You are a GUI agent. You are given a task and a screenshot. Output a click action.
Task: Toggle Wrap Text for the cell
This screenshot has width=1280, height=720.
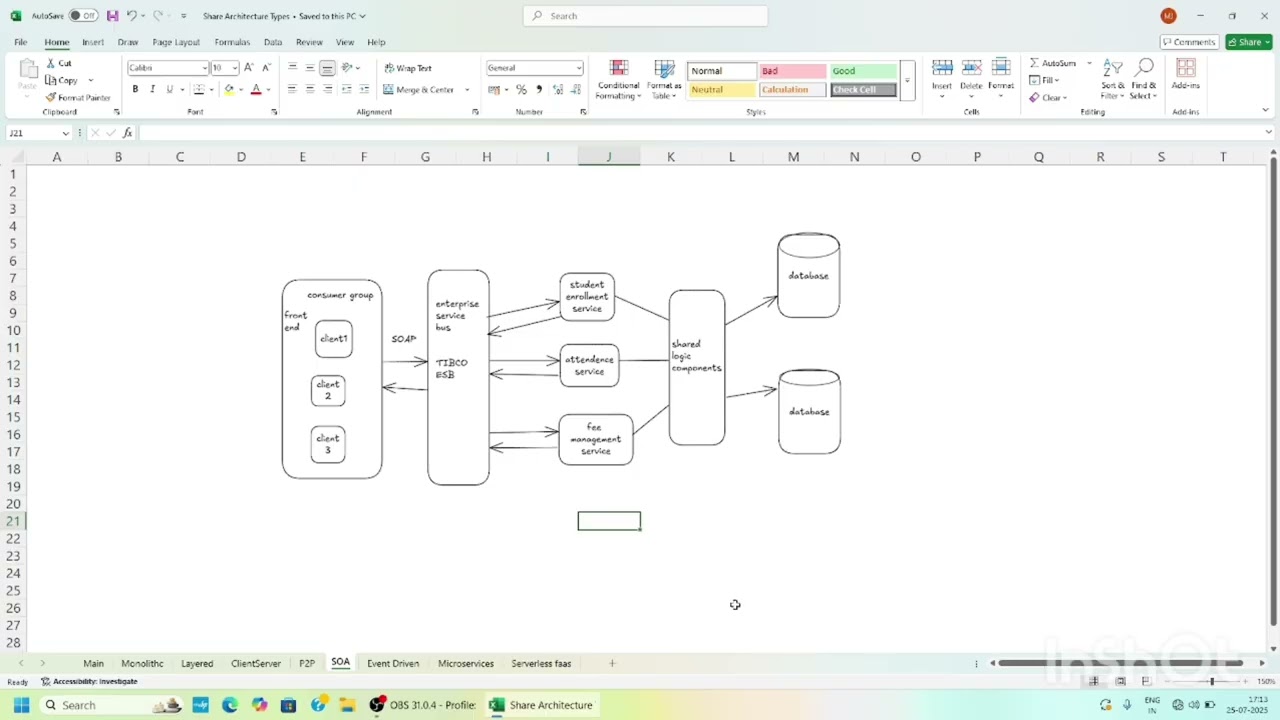point(408,68)
